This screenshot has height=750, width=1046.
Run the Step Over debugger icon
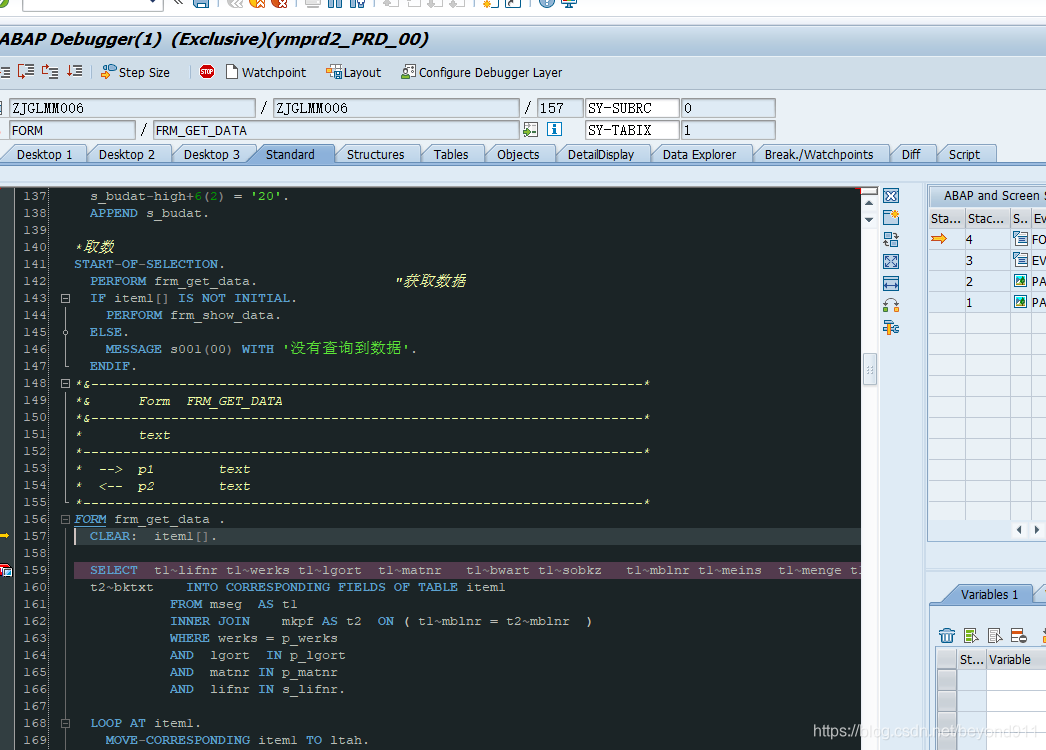pyautogui.click(x=26, y=71)
